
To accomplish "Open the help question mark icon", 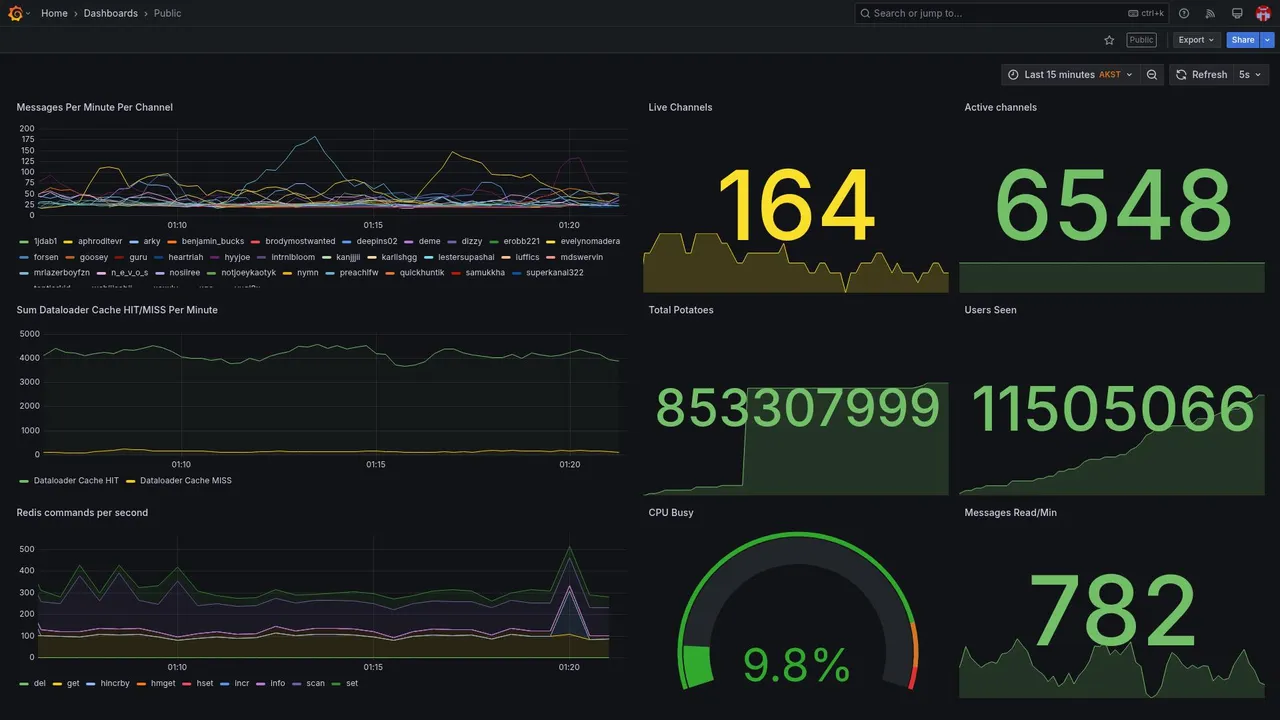I will [x=1184, y=13].
